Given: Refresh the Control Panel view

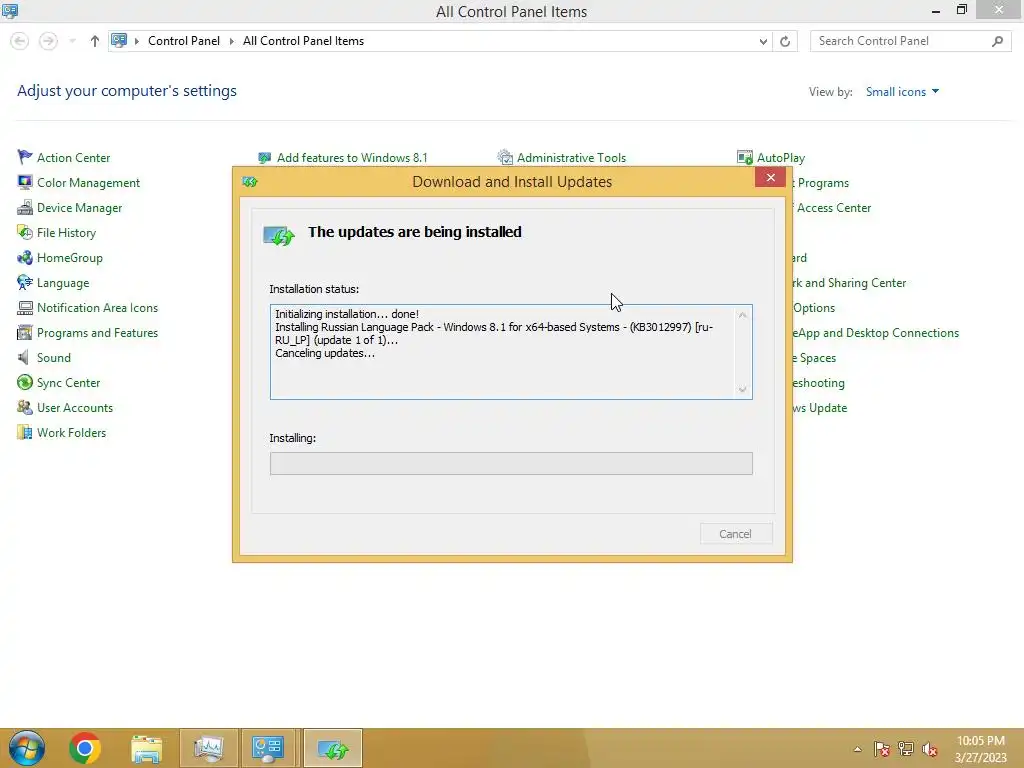Looking at the screenshot, I should pos(785,41).
